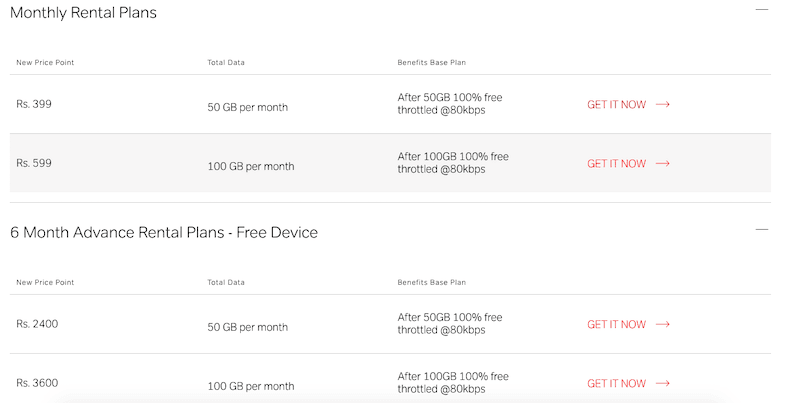The width and height of the screenshot is (800, 403).
Task: Click Total Data header in Monthly table
Action: pos(226,63)
